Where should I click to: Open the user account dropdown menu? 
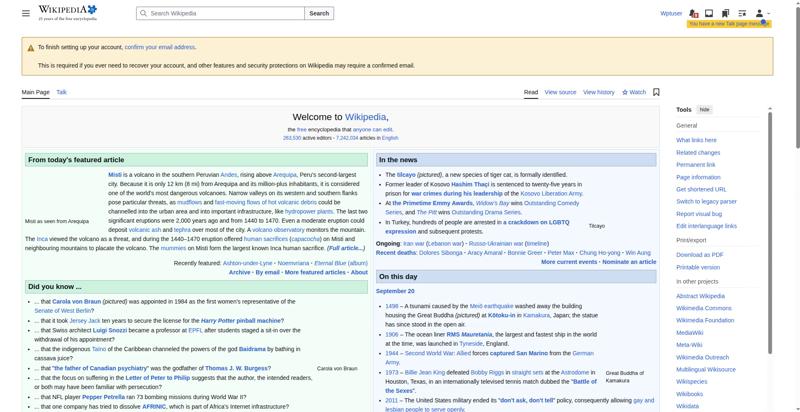tap(762, 13)
